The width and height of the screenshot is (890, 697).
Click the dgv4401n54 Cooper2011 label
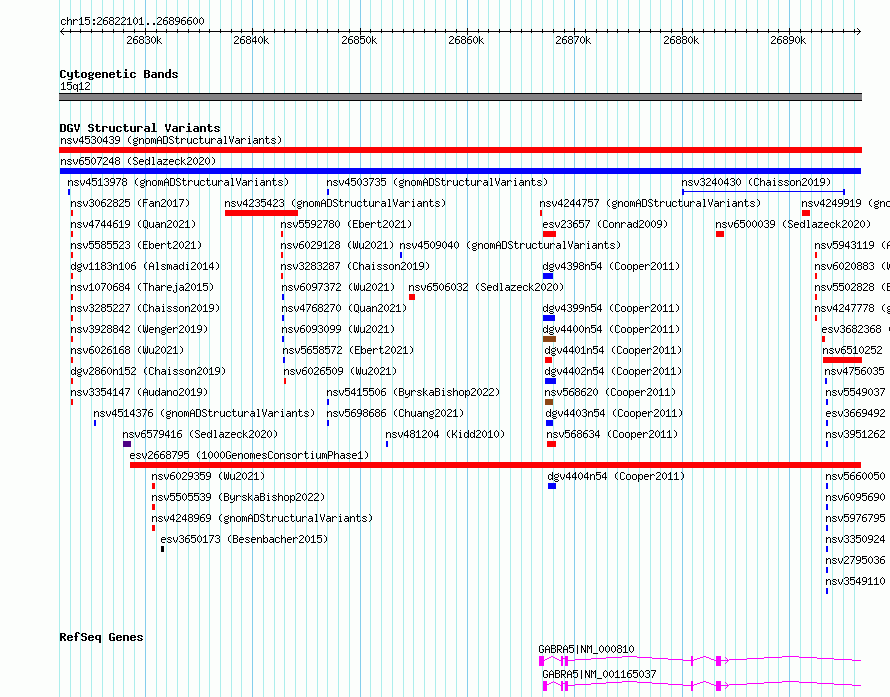(x=613, y=350)
